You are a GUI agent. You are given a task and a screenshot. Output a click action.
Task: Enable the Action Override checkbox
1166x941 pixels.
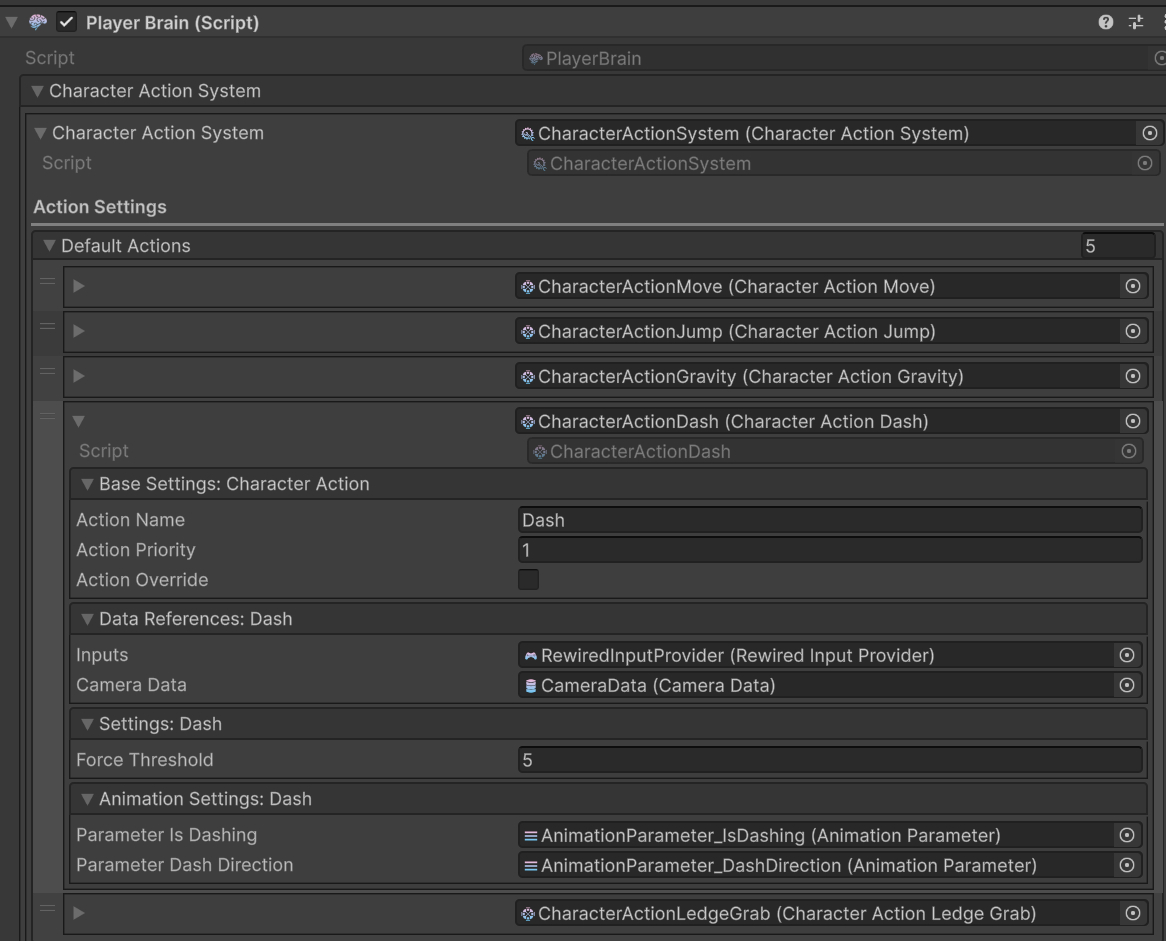[528, 579]
